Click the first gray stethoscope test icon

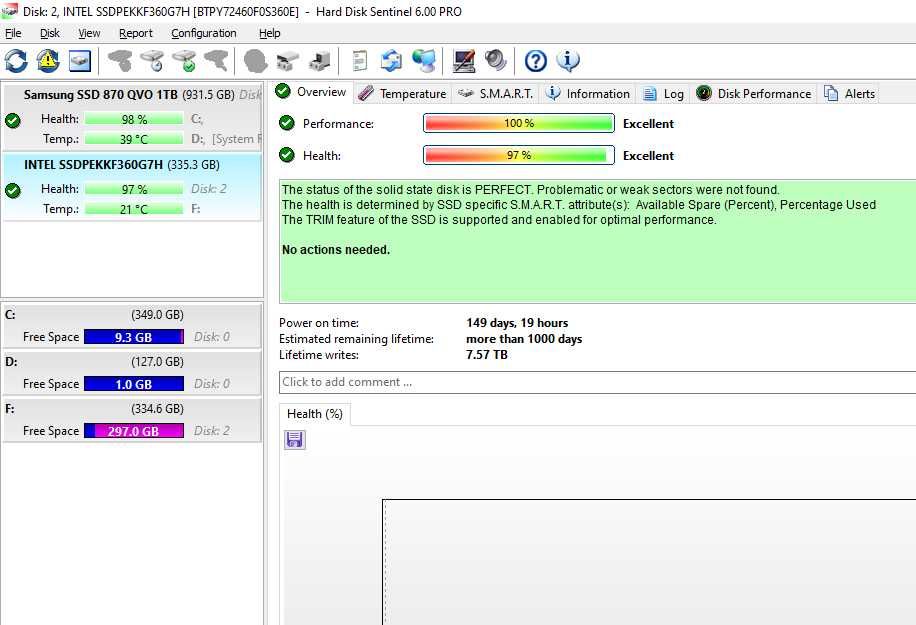(x=120, y=61)
